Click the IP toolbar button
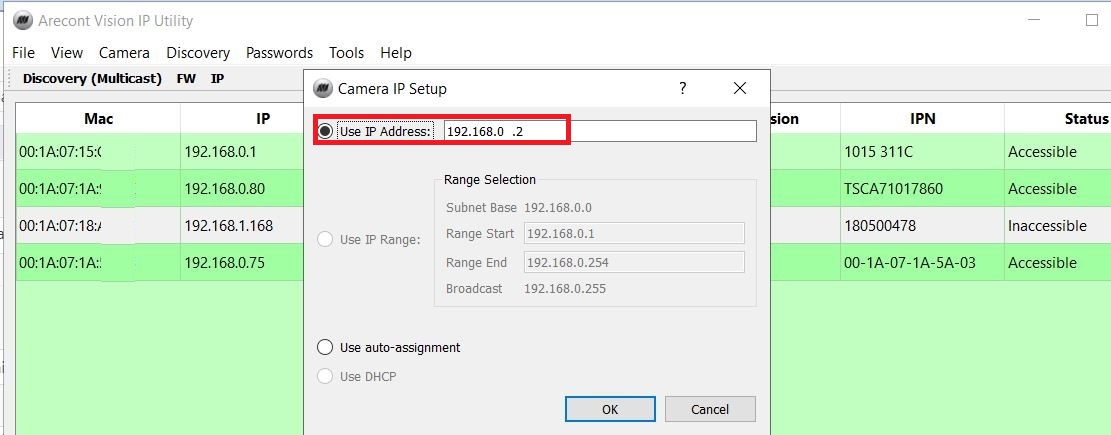 (217, 78)
